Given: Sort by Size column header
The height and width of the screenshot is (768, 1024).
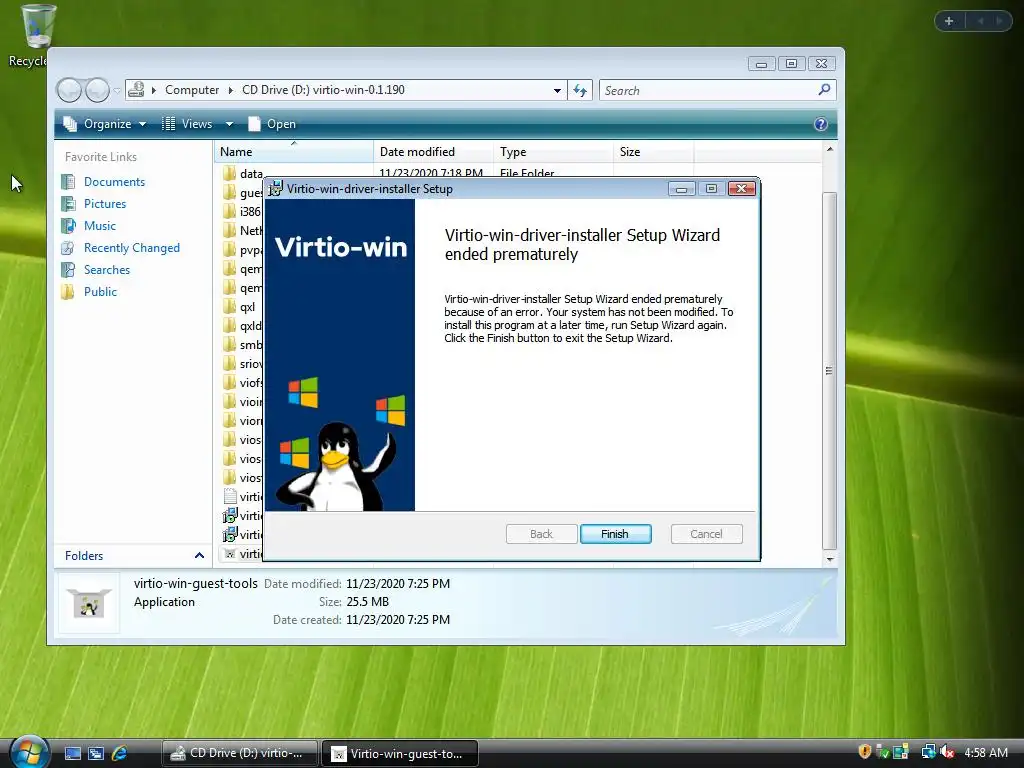Looking at the screenshot, I should click(x=653, y=152).
